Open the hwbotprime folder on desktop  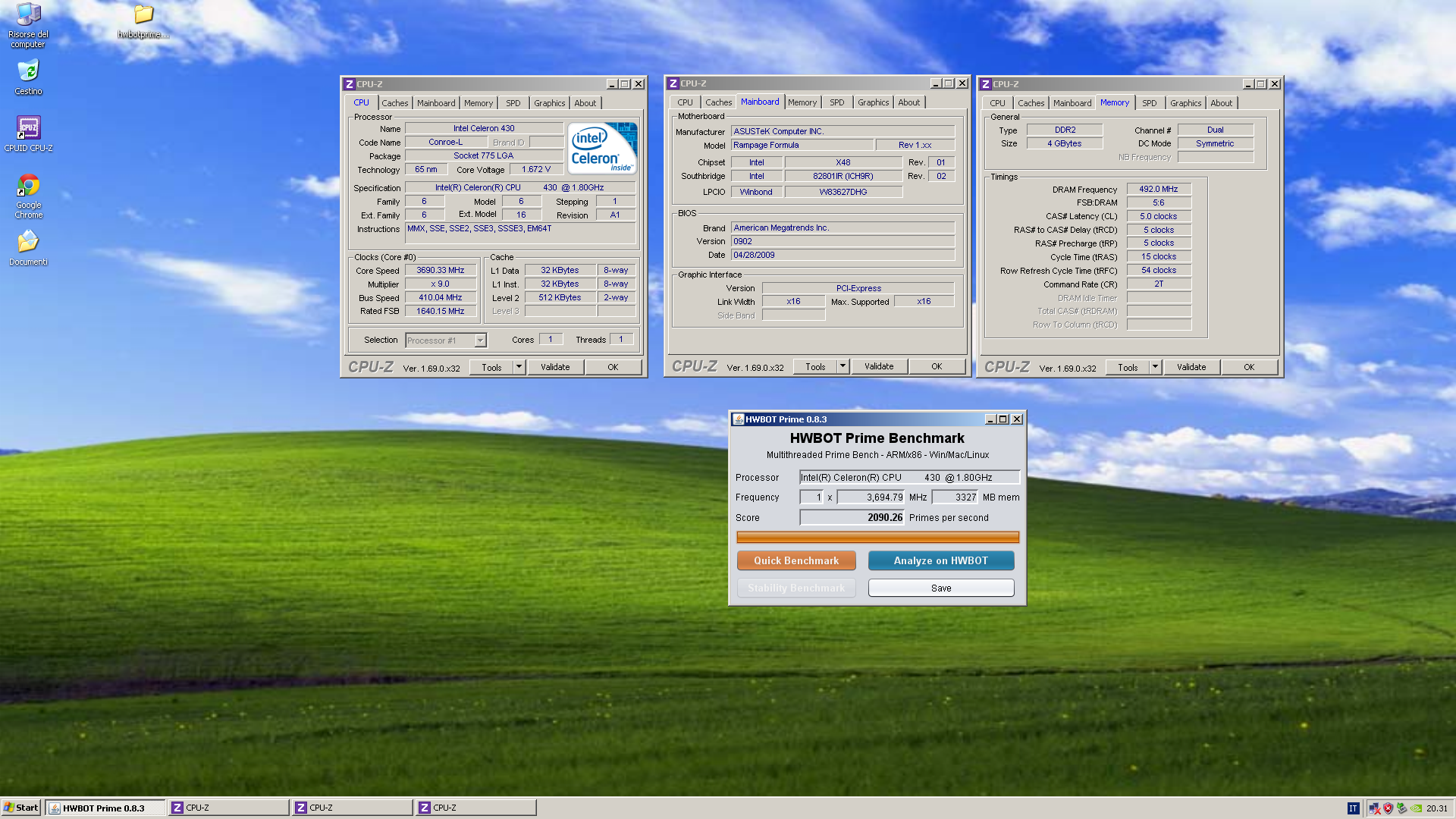[143, 21]
